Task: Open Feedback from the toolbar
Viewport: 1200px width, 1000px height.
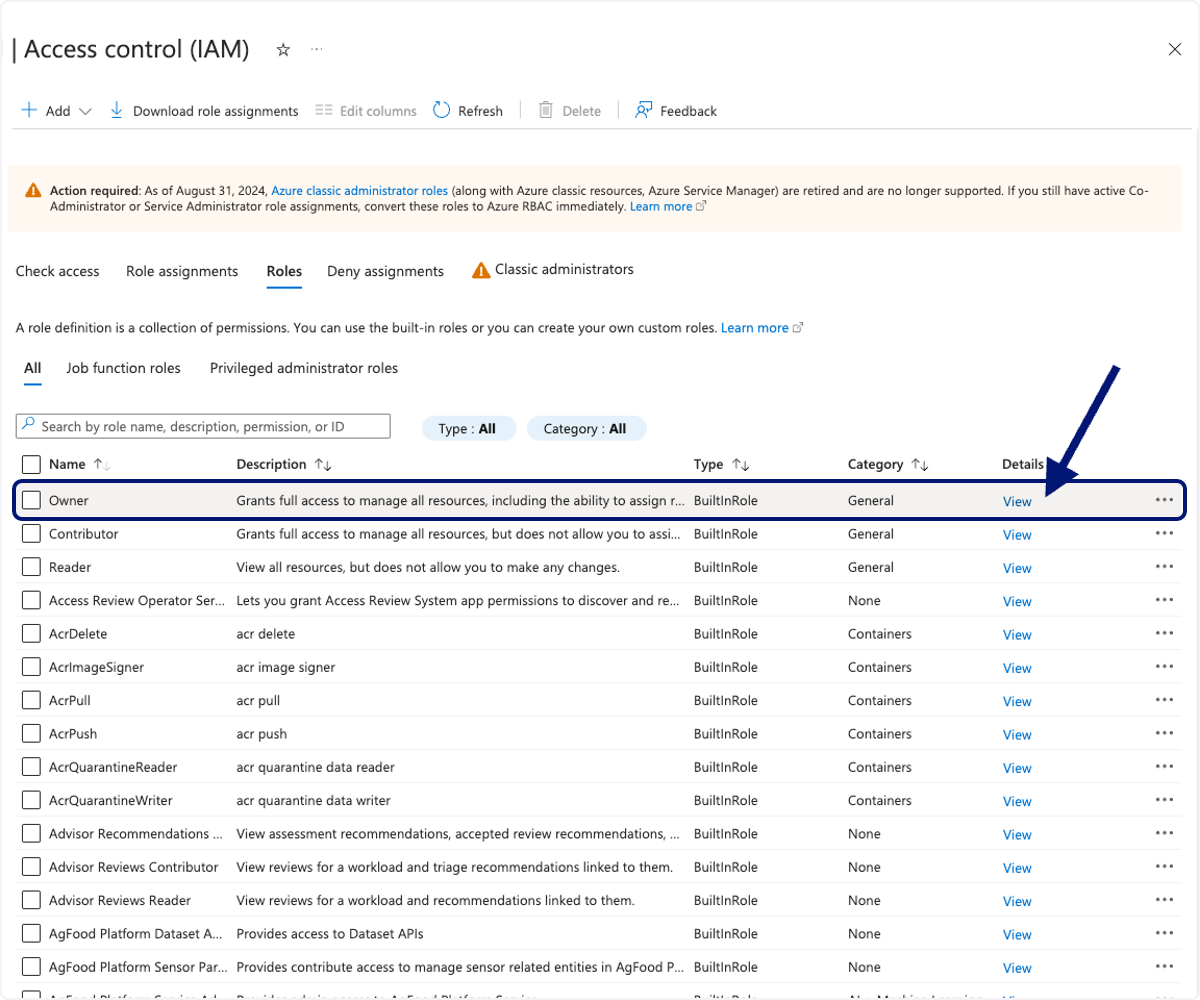Action: coord(676,111)
